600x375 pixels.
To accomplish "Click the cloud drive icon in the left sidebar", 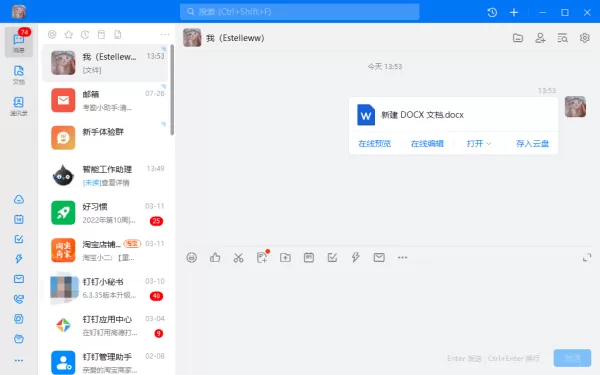I will tap(19, 199).
